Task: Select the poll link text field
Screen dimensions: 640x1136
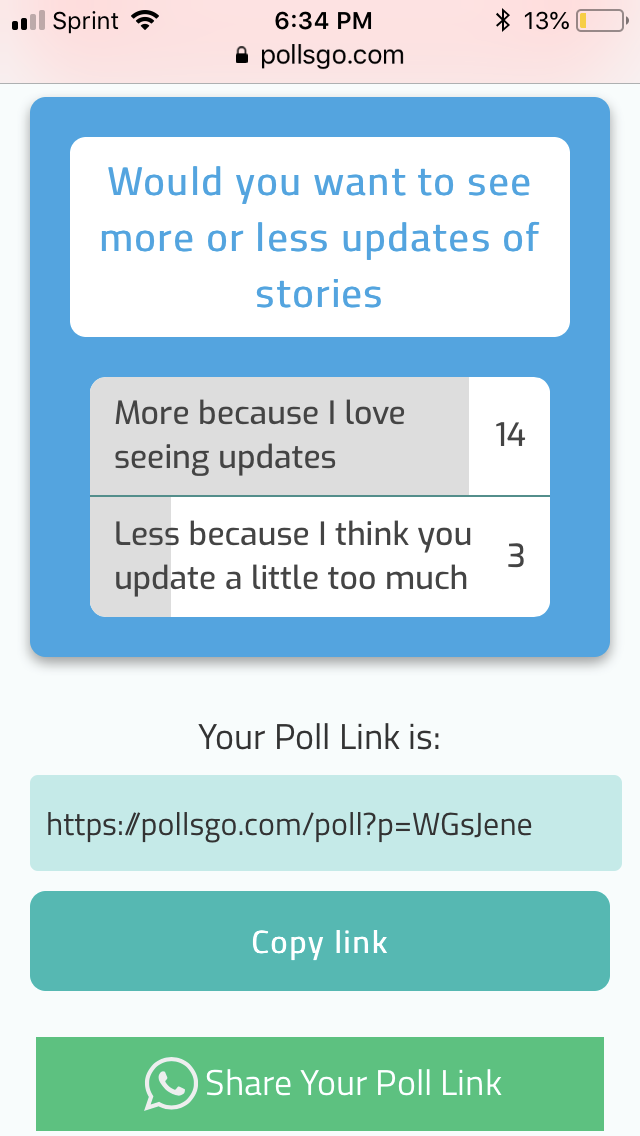Action: tap(325, 823)
